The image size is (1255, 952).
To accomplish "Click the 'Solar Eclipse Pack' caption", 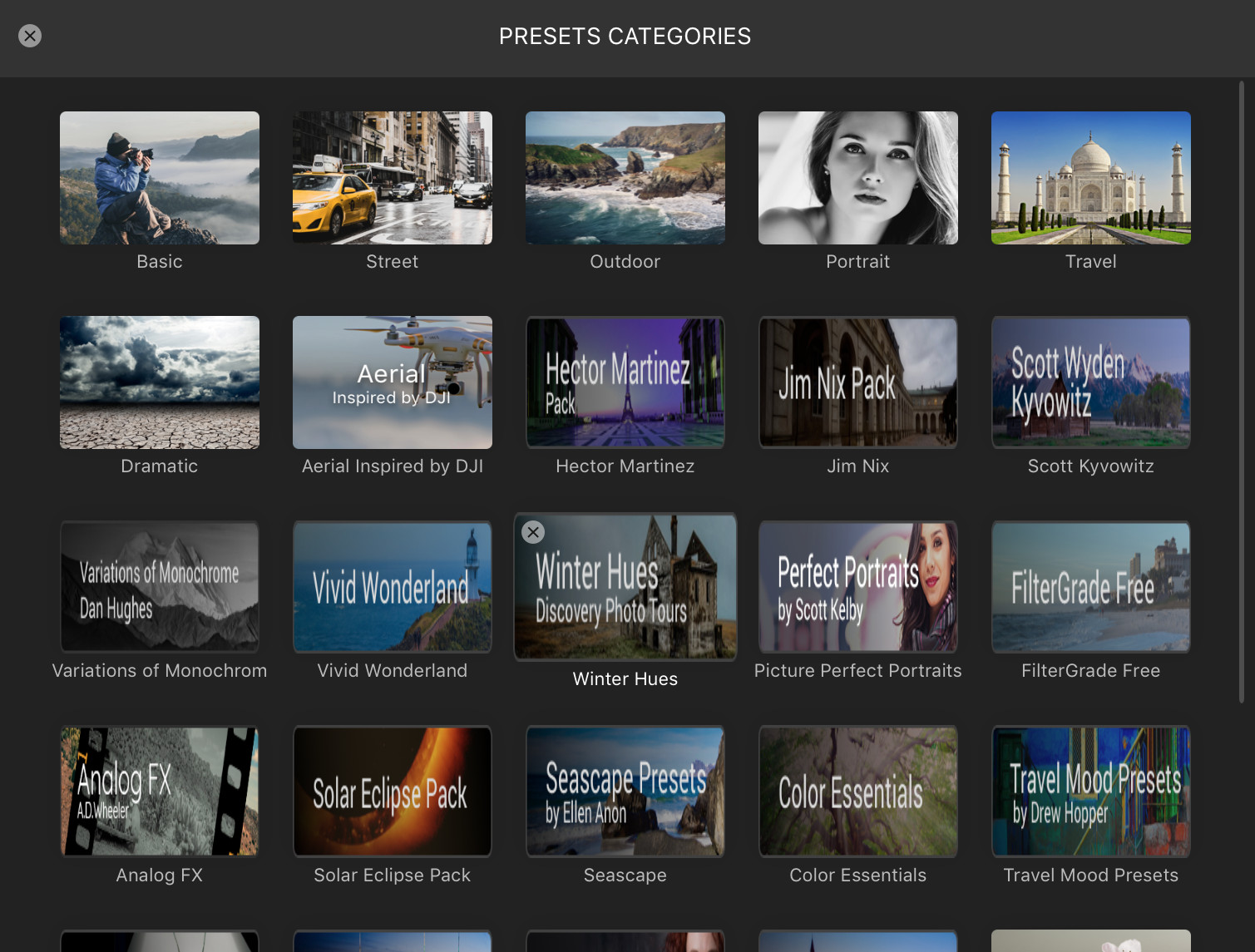I will pos(393,876).
